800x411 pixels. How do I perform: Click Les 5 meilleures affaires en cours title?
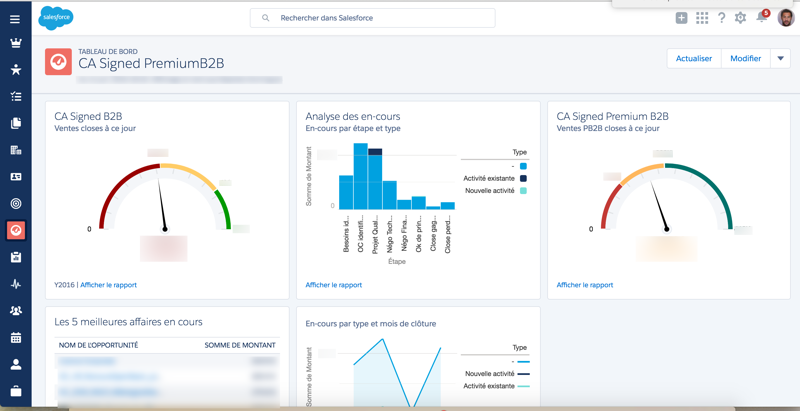pyautogui.click(x=128, y=322)
